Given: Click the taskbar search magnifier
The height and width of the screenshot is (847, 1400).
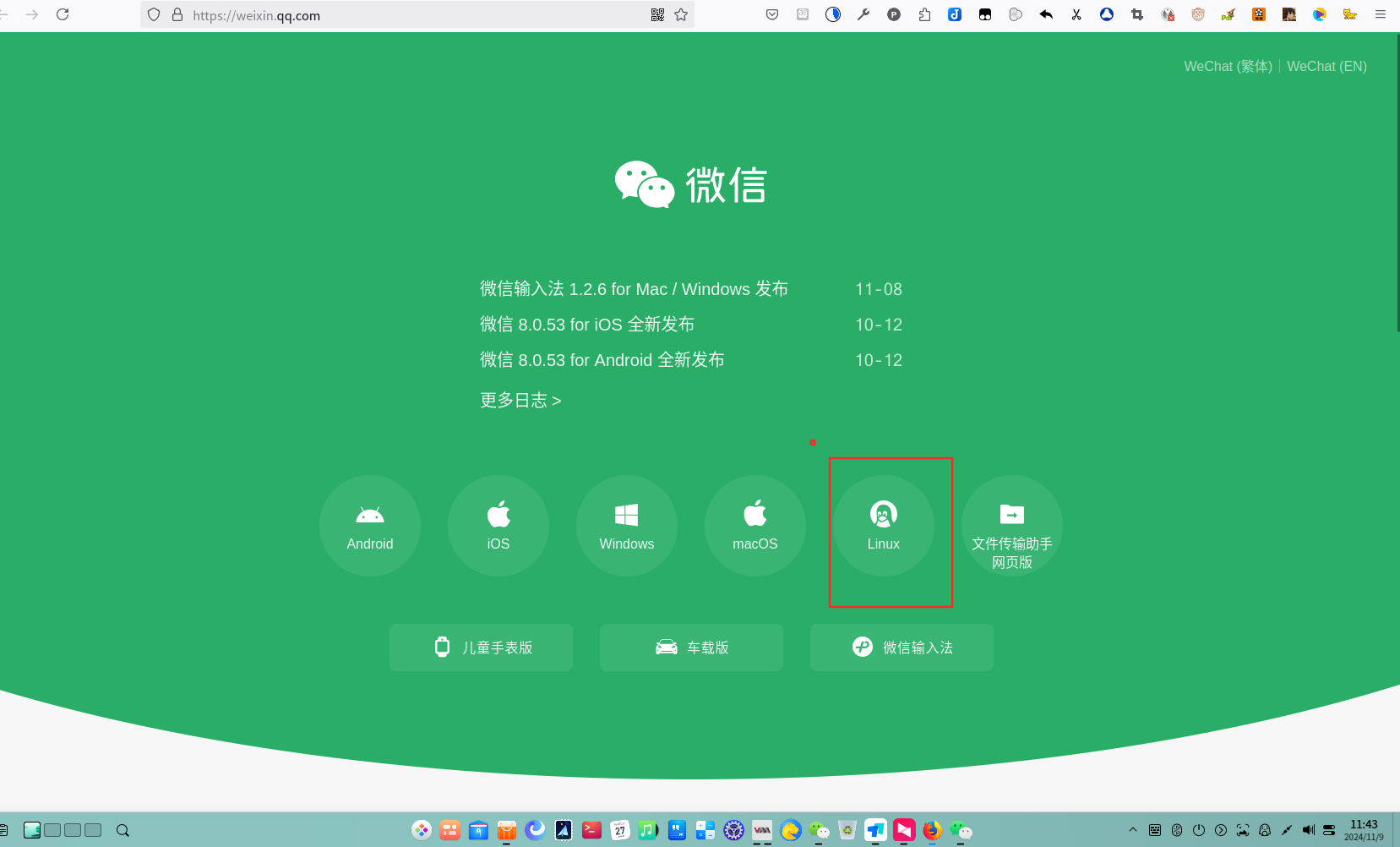Looking at the screenshot, I should coord(123,830).
